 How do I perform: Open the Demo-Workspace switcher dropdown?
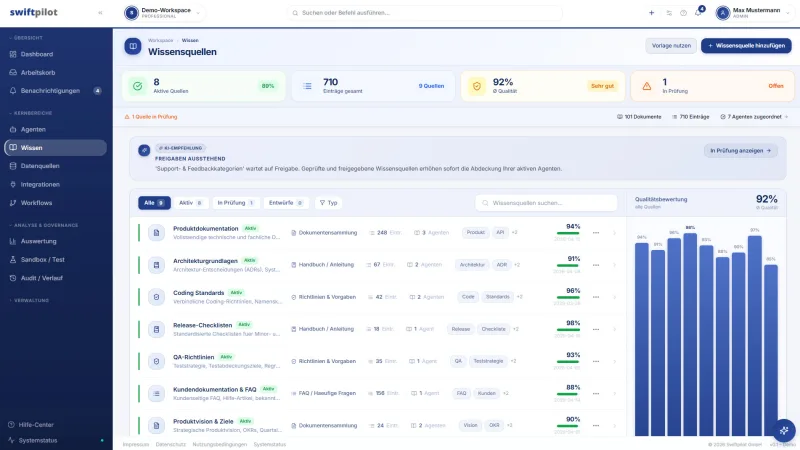[164, 13]
